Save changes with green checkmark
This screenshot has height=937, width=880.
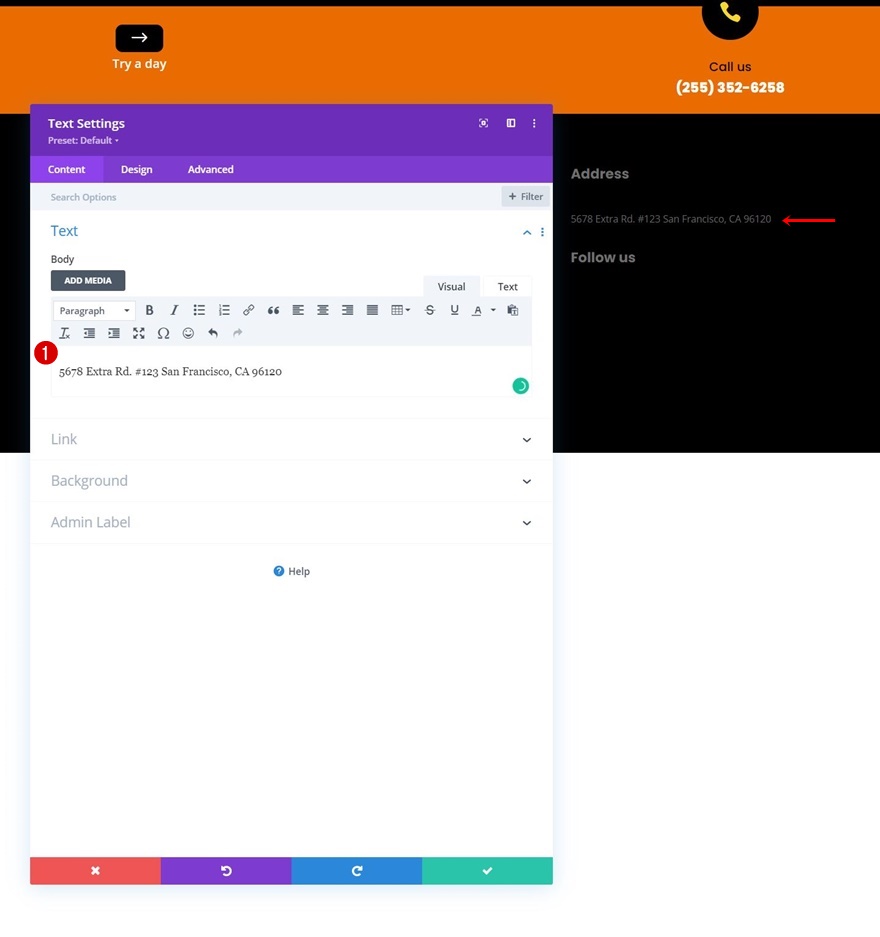tap(487, 871)
